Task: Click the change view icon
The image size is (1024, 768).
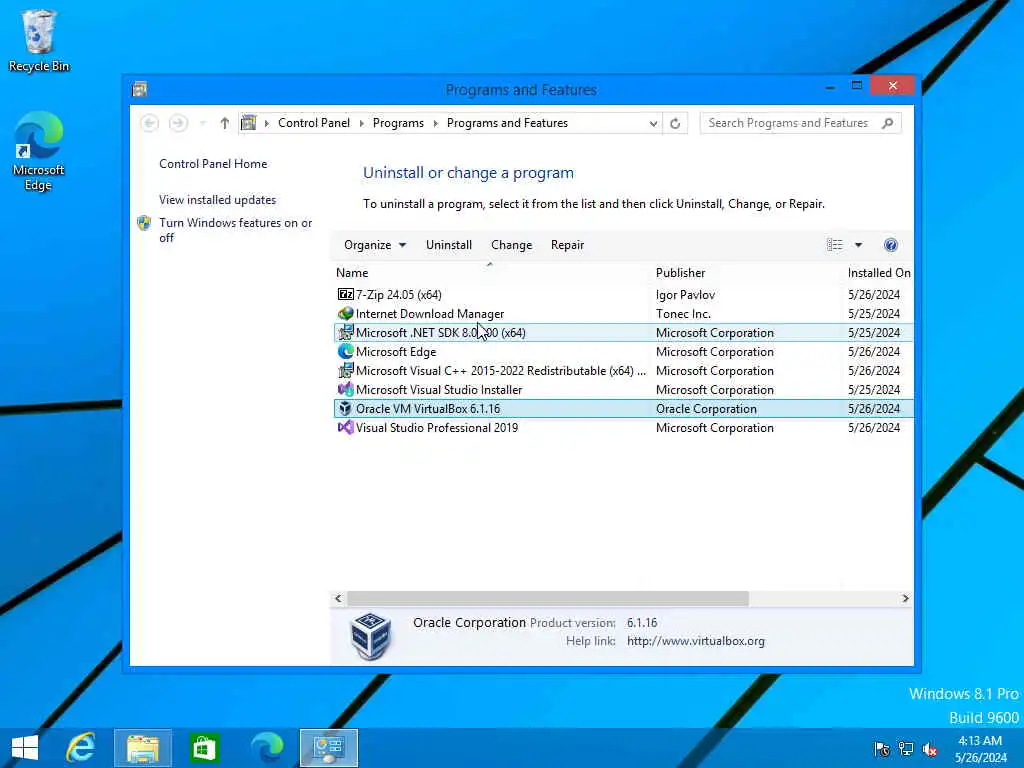Action: pos(835,245)
